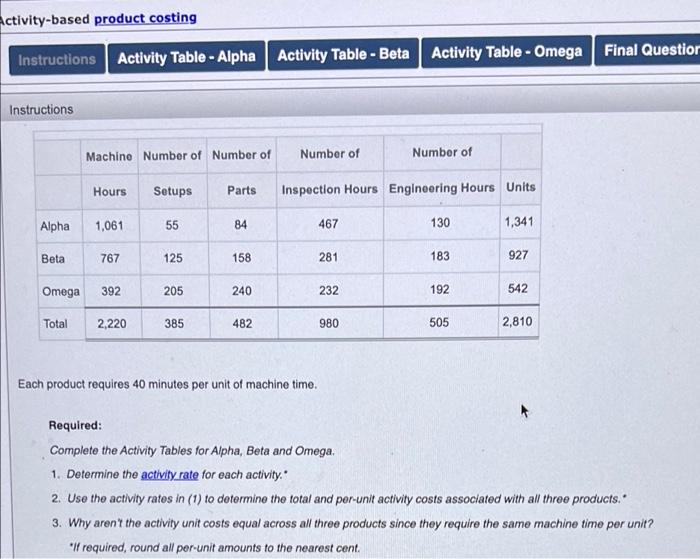The height and width of the screenshot is (559, 700).
Task: Select Omega units value 542
Action: 518,288
